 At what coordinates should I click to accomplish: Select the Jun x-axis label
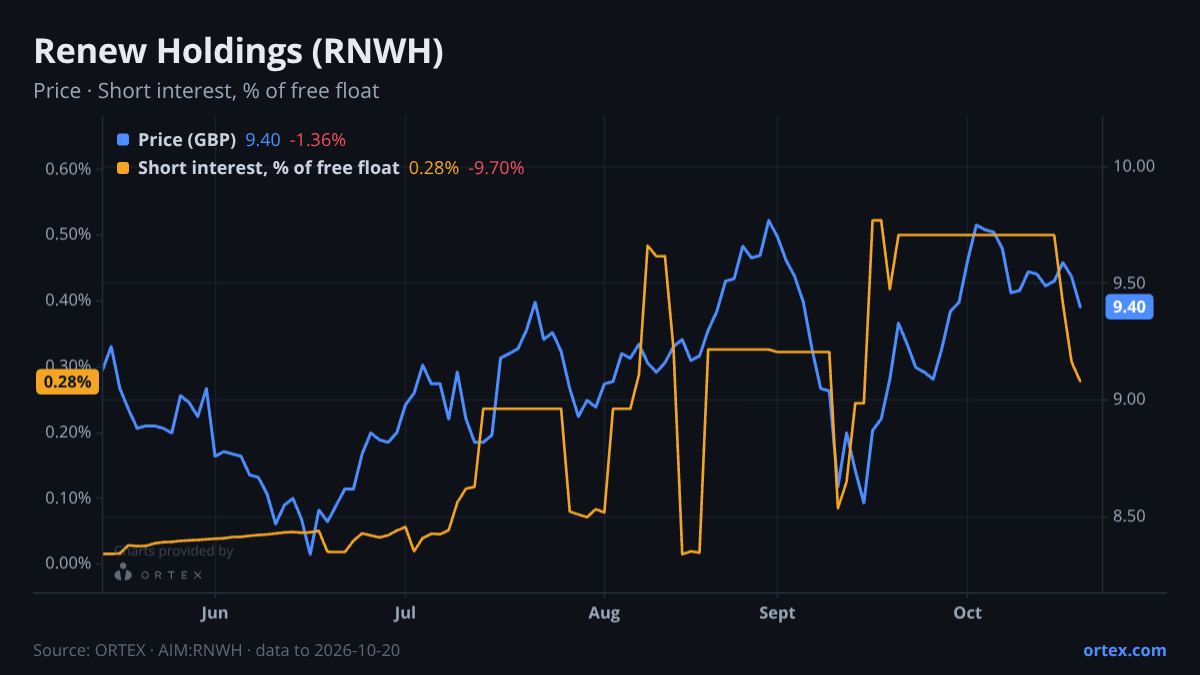(215, 613)
